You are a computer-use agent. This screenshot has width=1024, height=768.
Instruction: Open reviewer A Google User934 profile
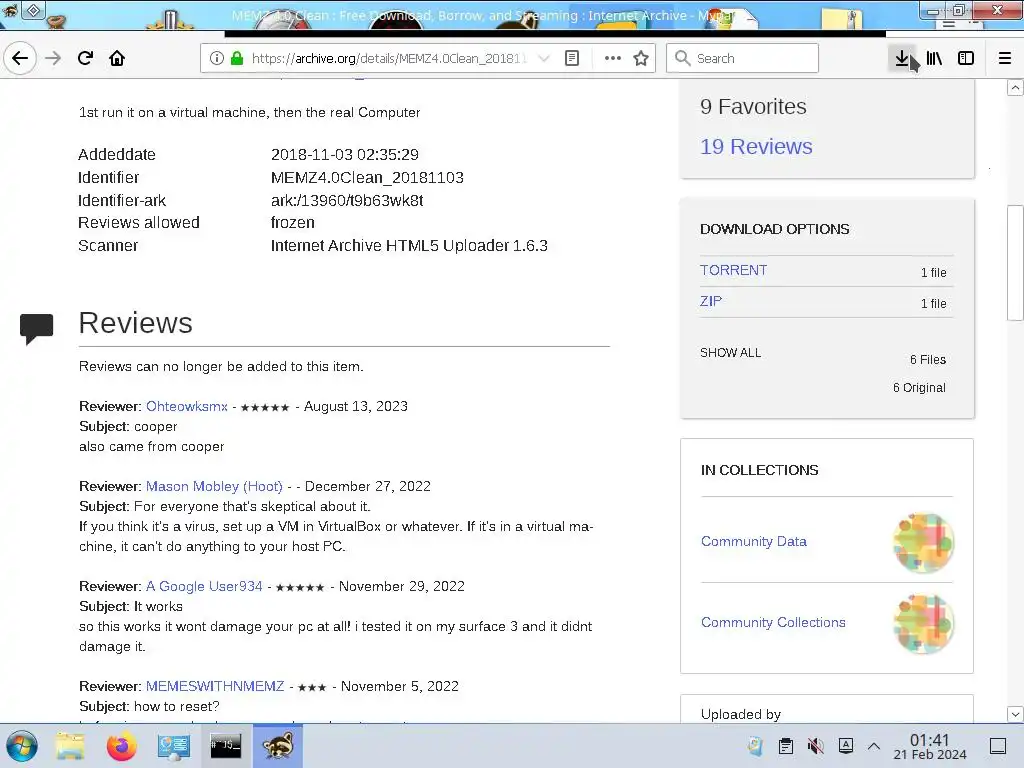204,586
